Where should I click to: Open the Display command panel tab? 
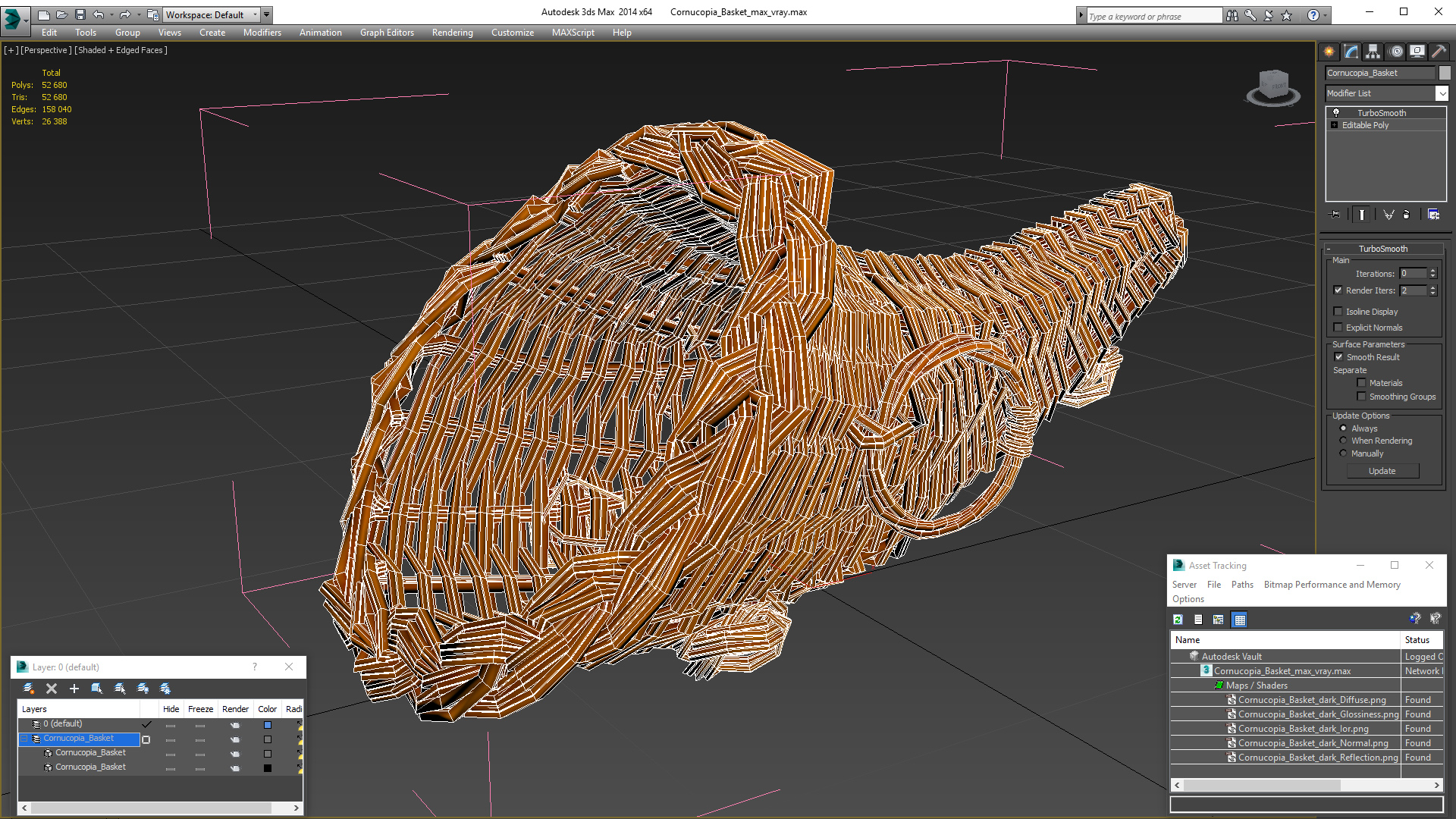pos(1417,52)
